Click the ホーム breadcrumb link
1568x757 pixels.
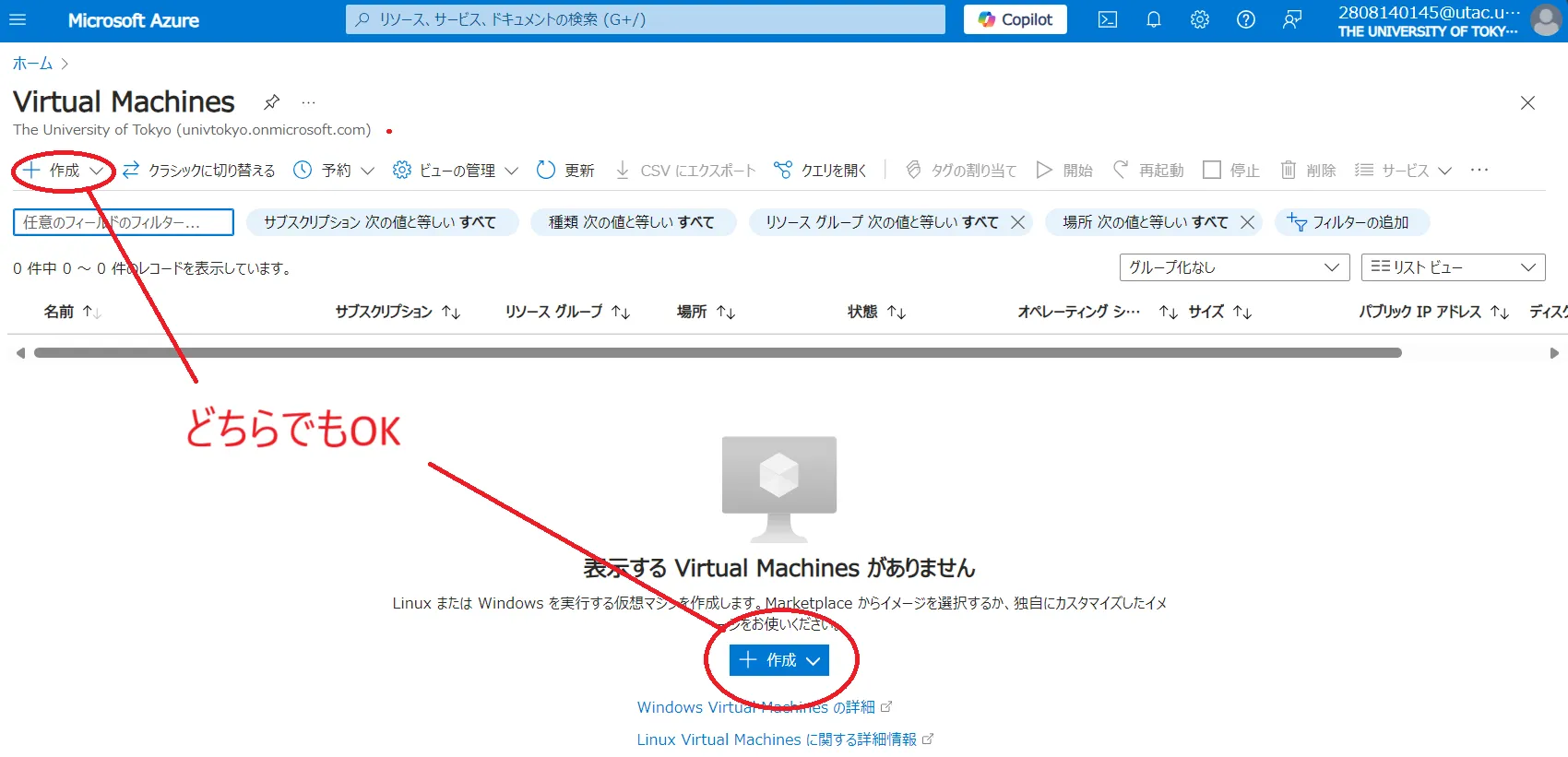click(x=32, y=64)
